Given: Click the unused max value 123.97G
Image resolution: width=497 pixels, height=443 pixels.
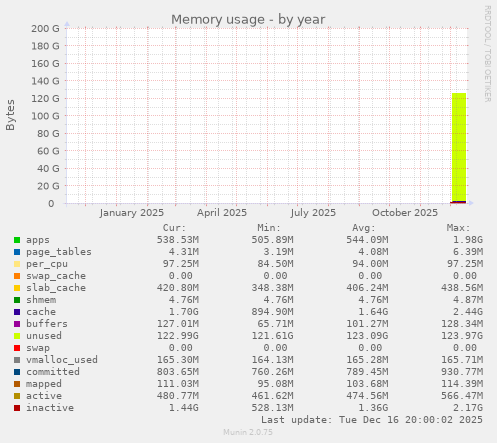Looking at the screenshot, I should [462, 336].
